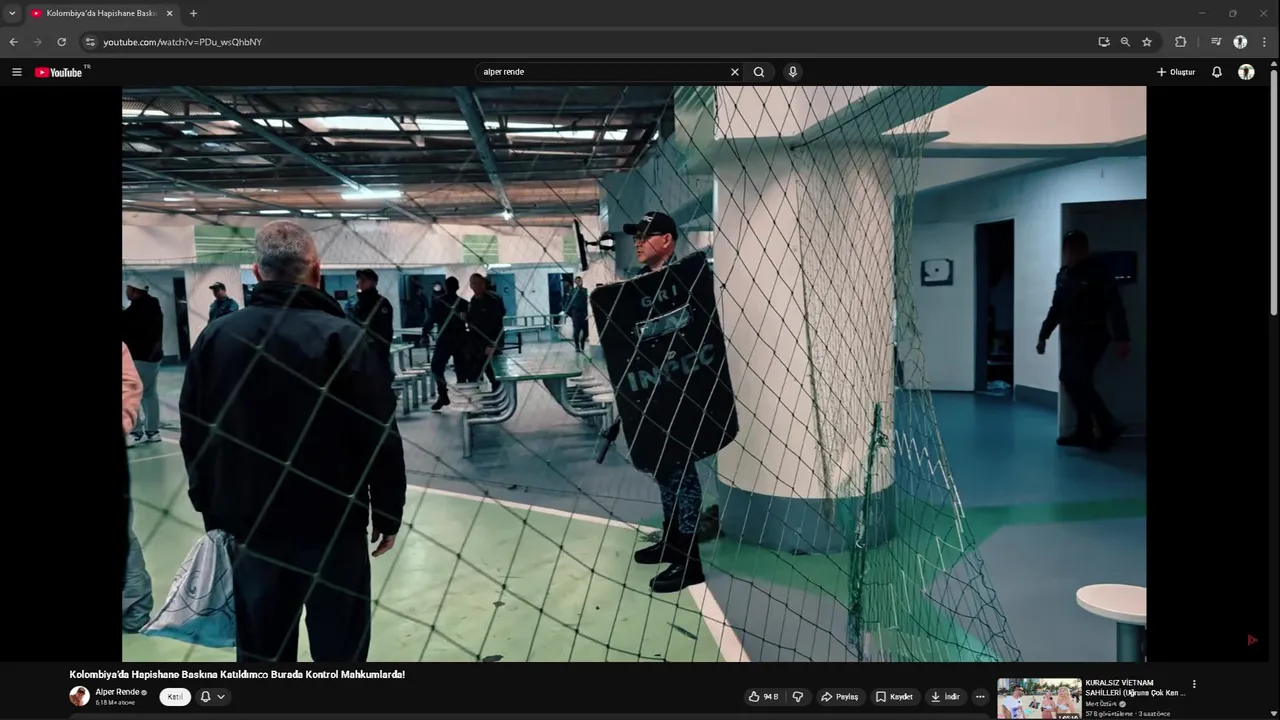The image size is (1280, 720).
Task: Open a new browser tab
Action: [193, 13]
